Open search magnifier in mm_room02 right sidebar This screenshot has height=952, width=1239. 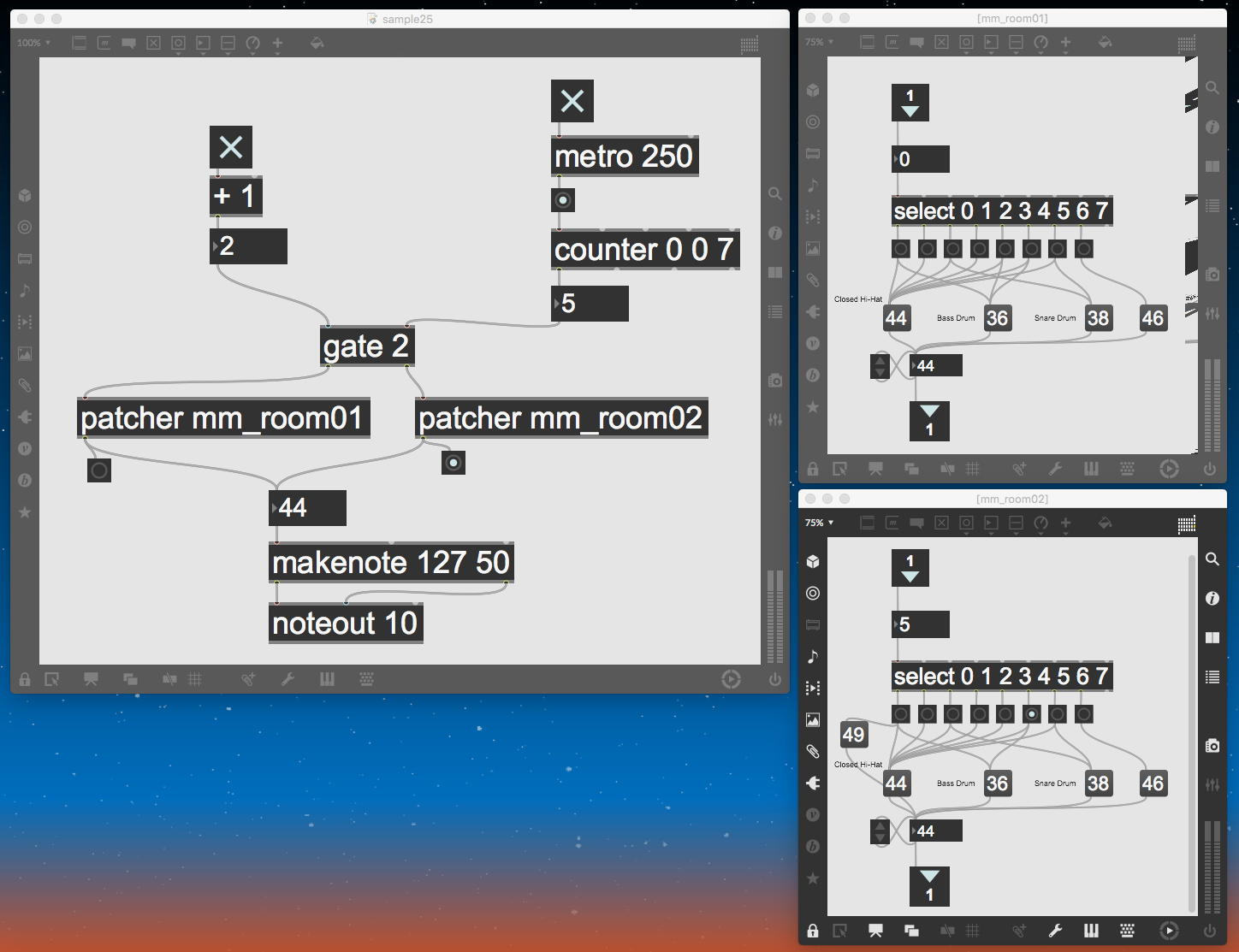point(1212,559)
